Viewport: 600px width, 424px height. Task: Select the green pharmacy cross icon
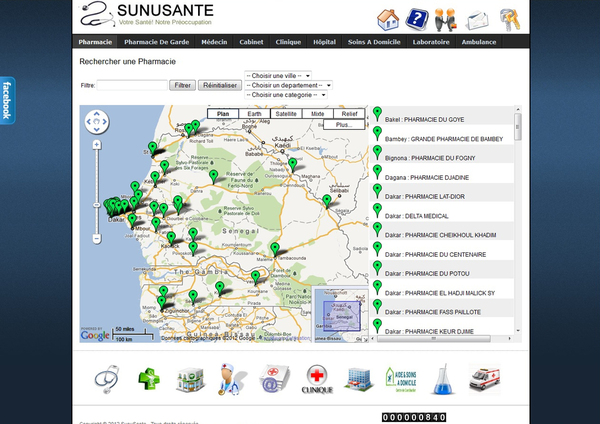pyautogui.click(x=149, y=378)
